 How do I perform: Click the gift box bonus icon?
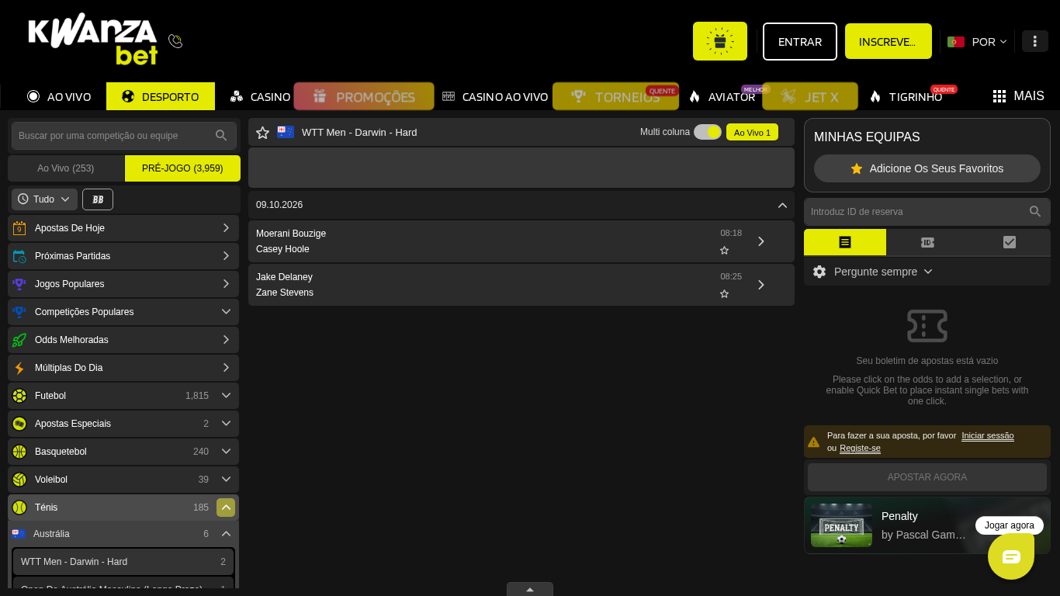click(719, 41)
